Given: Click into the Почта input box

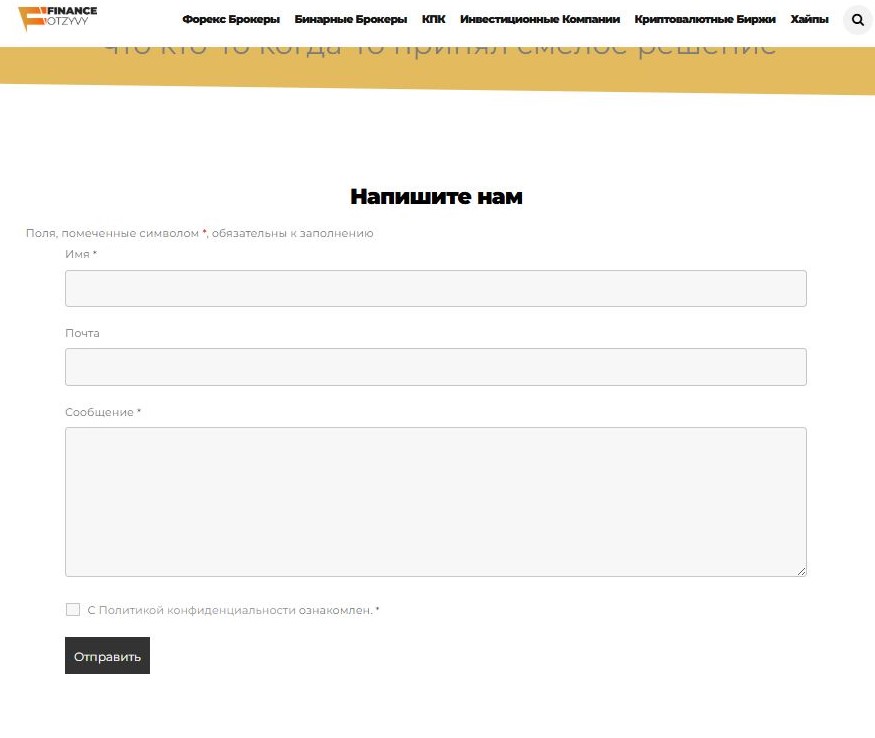Looking at the screenshot, I should point(435,367).
